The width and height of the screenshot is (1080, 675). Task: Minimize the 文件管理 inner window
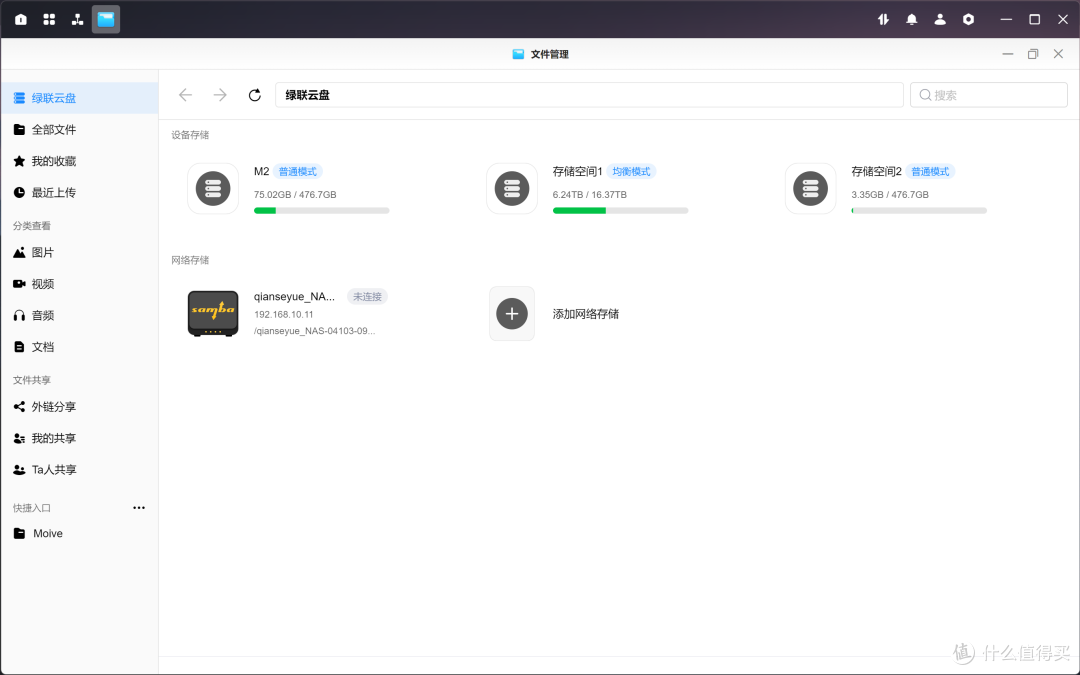pos(1008,54)
